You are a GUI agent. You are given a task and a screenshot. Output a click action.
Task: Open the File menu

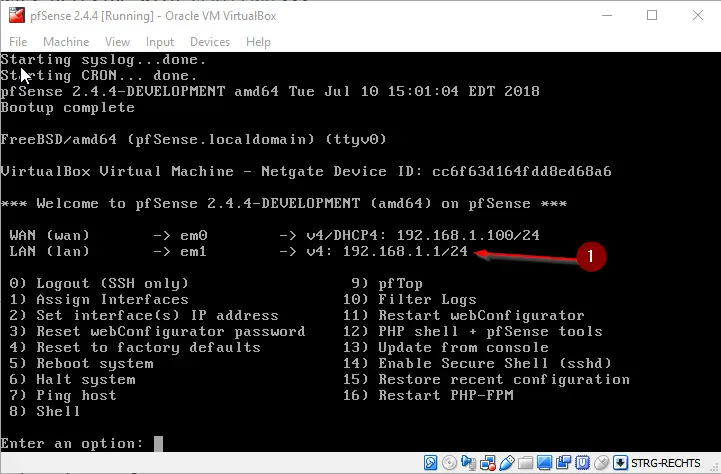(18, 42)
